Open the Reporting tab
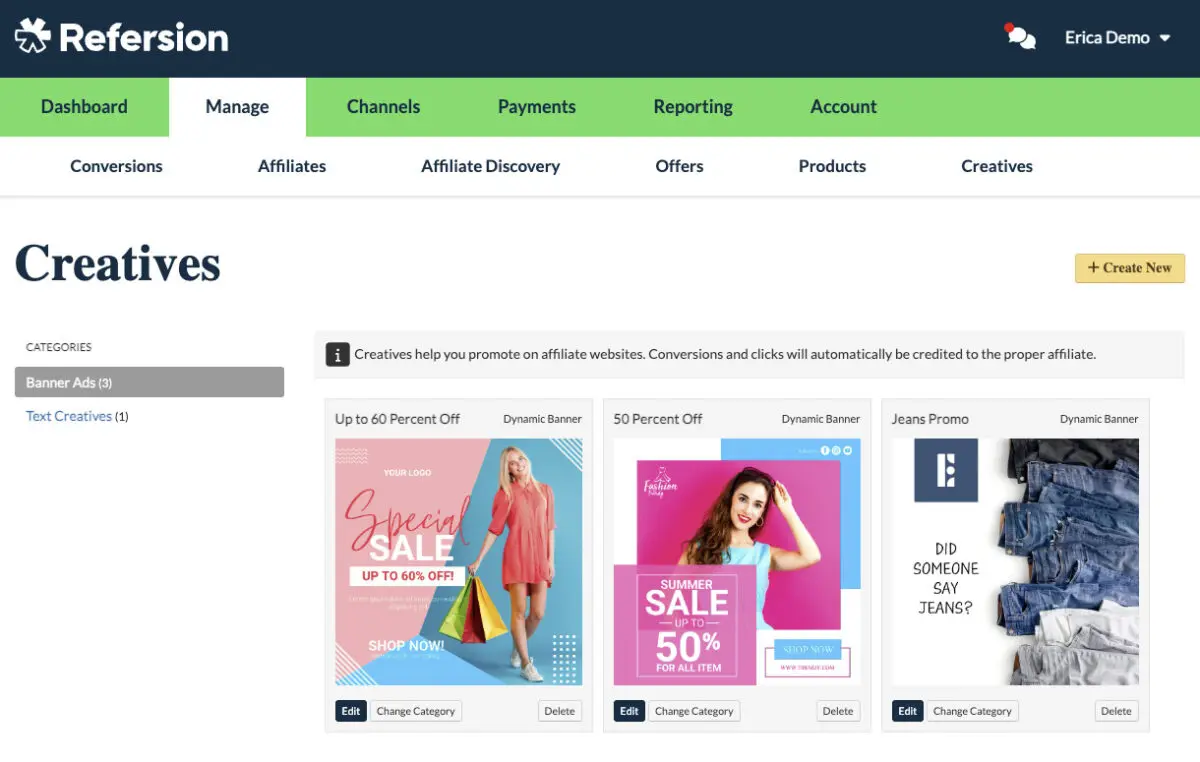The height and width of the screenshot is (762, 1200). pyautogui.click(x=693, y=107)
